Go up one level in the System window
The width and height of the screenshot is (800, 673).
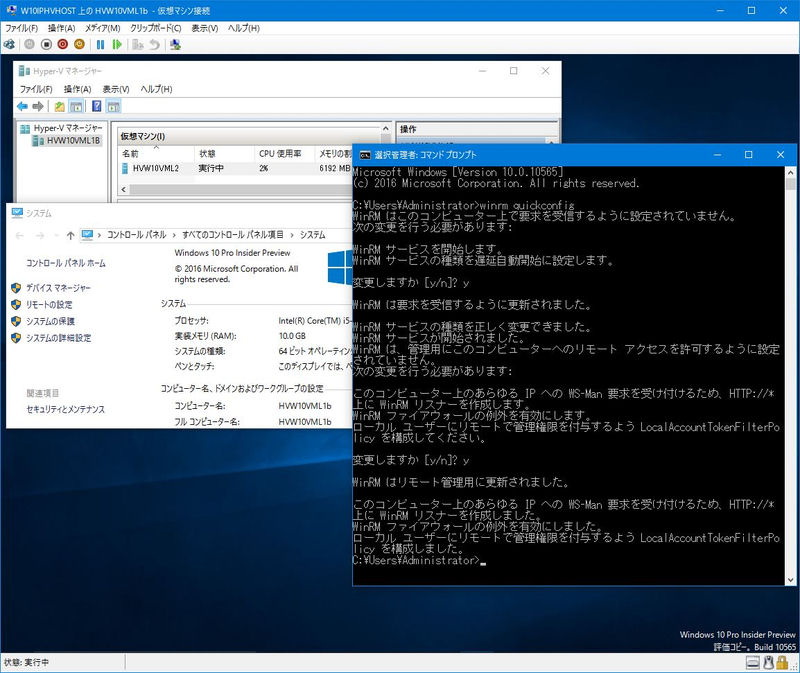(x=70, y=235)
